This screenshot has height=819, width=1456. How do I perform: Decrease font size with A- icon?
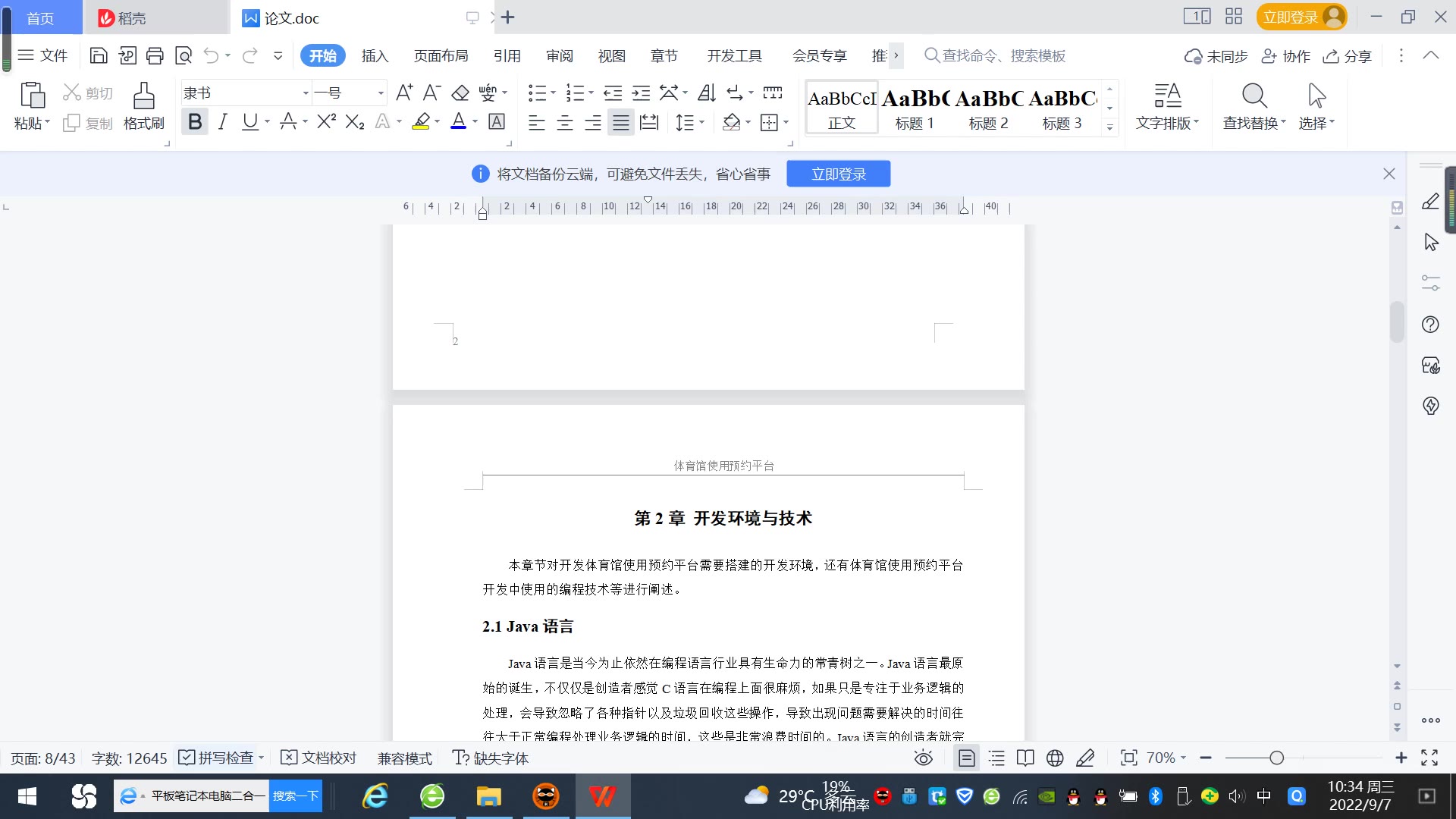pos(431,93)
